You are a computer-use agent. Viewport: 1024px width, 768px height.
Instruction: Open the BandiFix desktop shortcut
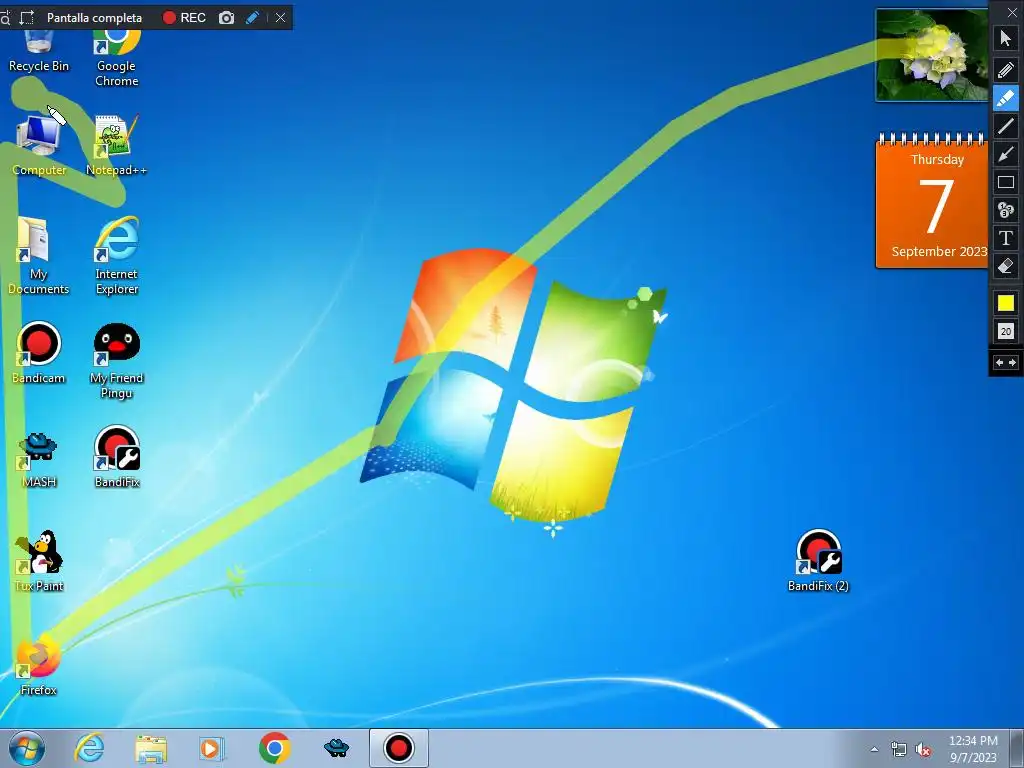(117, 457)
